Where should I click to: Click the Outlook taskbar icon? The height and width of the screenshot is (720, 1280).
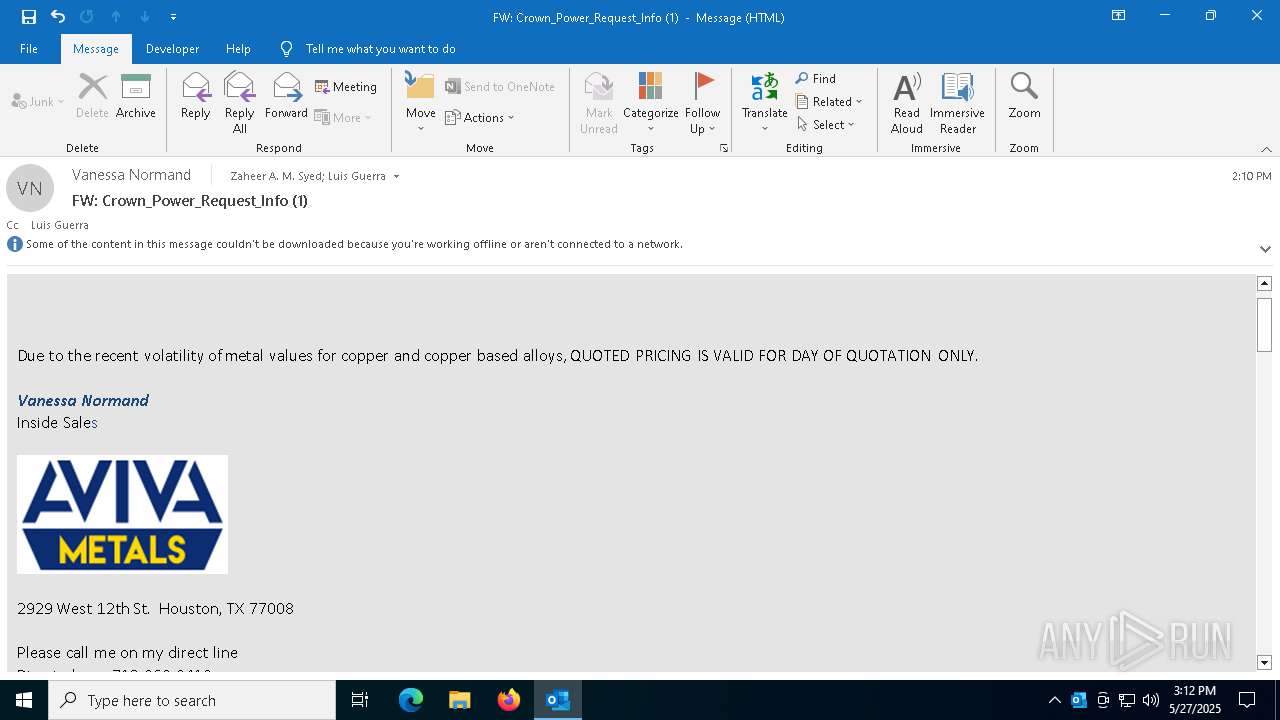558,700
